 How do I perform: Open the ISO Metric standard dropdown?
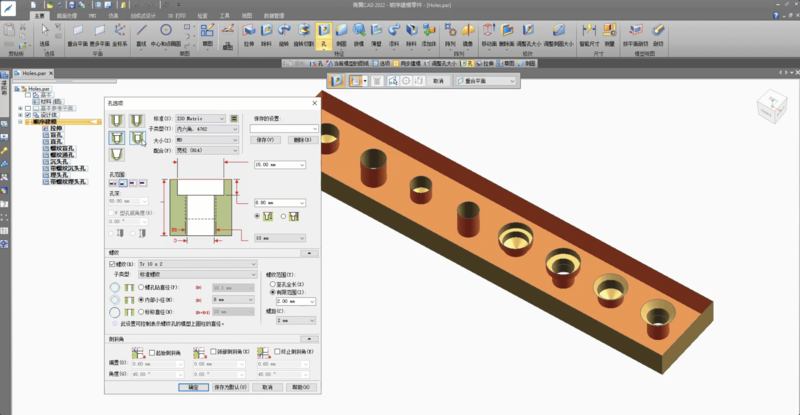201,118
